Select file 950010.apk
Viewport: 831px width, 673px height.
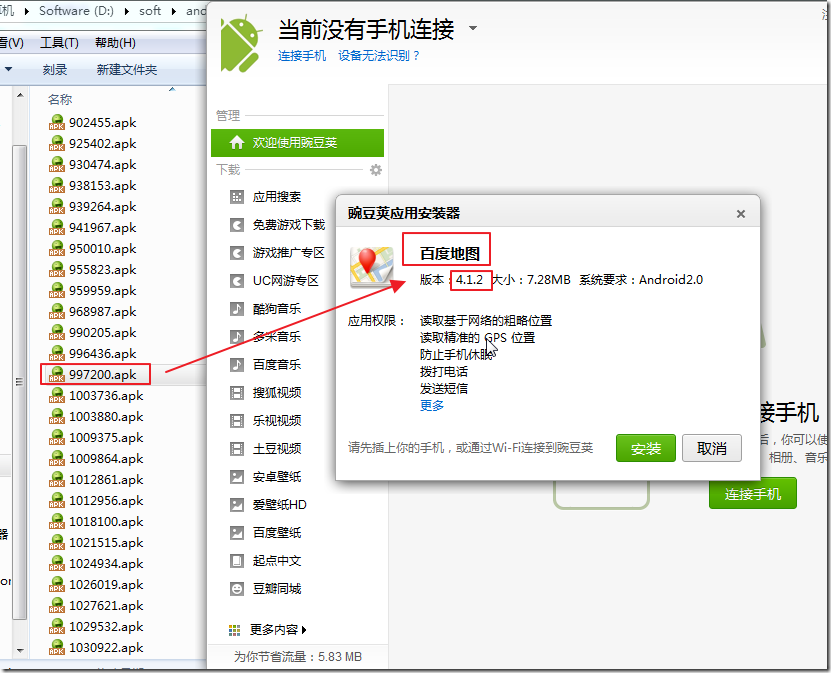(x=102, y=249)
